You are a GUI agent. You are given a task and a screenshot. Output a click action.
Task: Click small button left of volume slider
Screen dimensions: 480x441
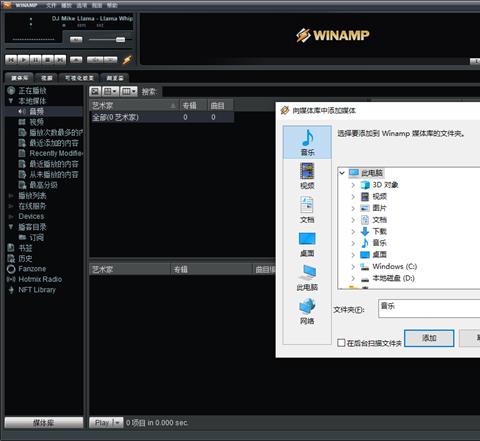click(x=76, y=40)
